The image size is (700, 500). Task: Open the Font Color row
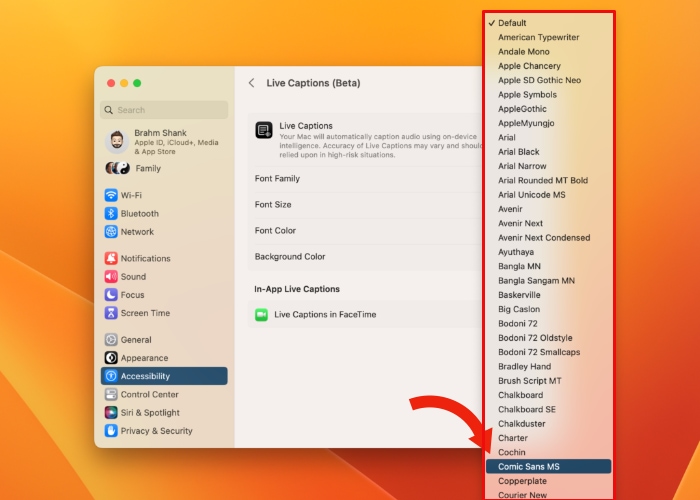pyautogui.click(x=365, y=231)
